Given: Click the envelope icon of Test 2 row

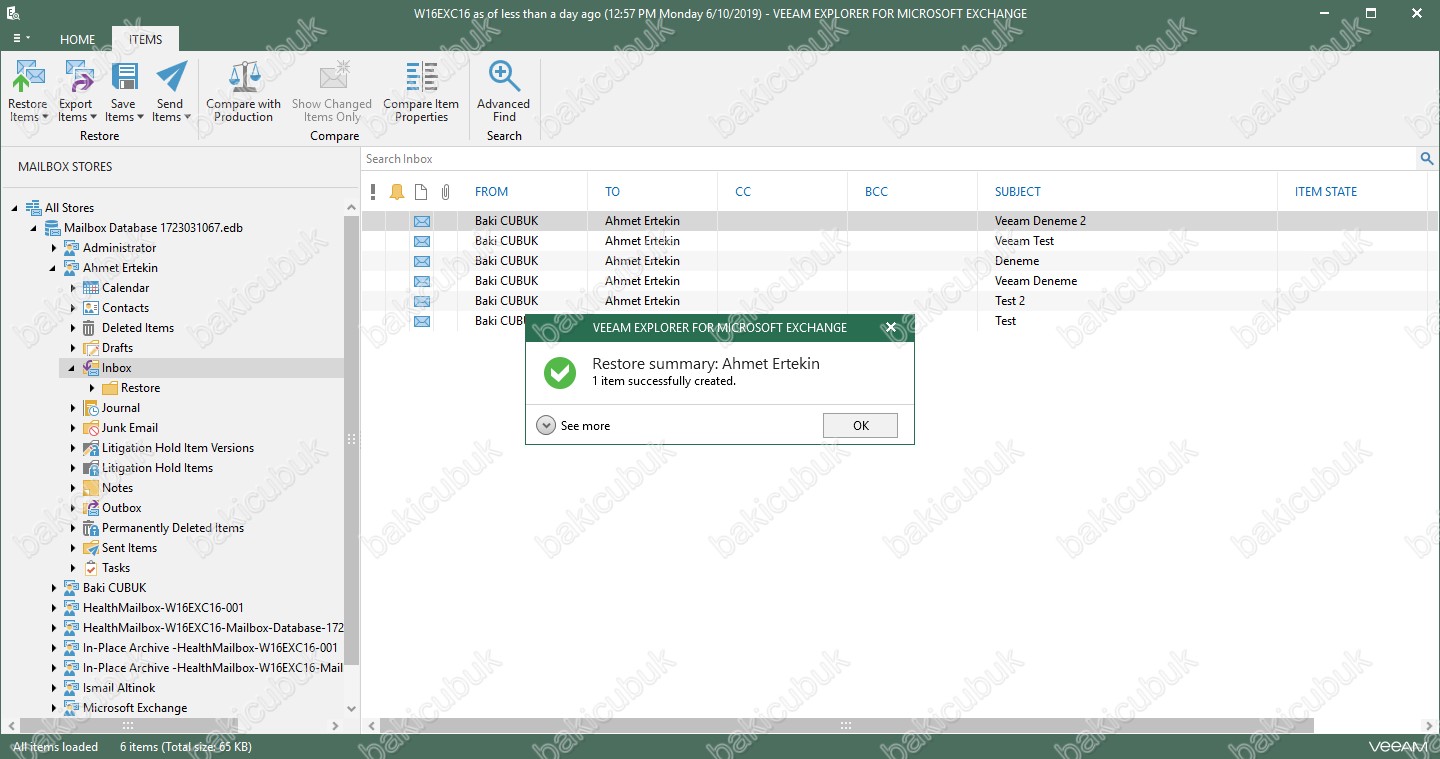Looking at the screenshot, I should point(422,301).
